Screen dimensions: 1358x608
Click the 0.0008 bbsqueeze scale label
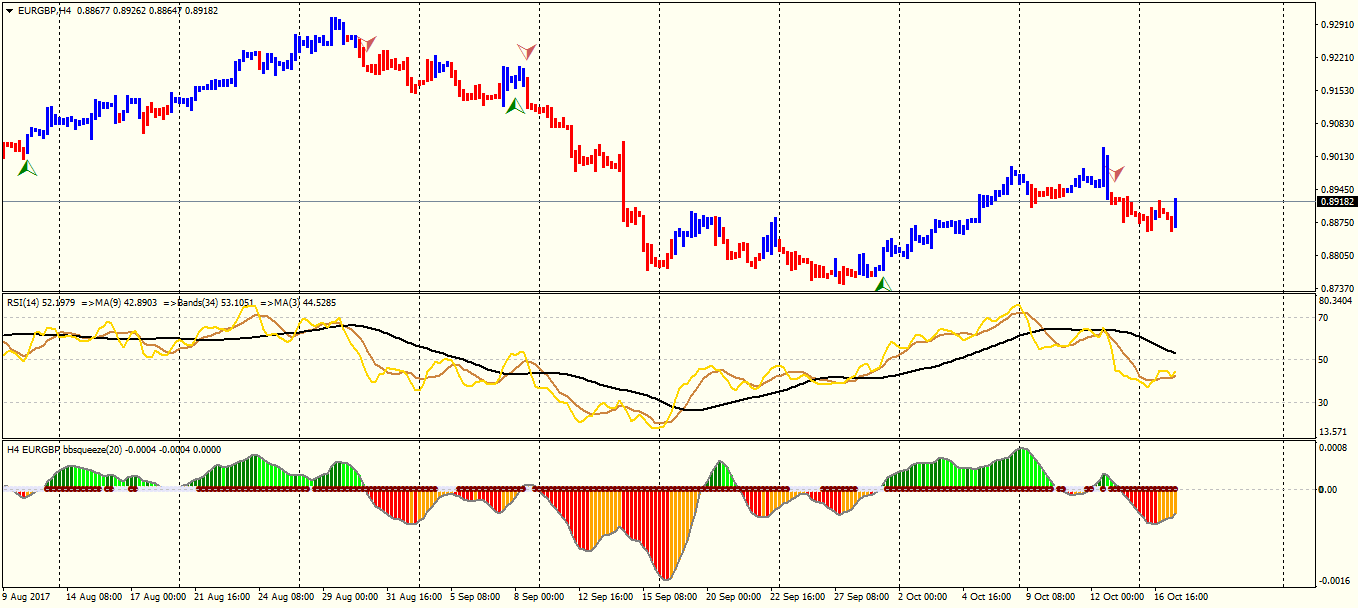point(1335,449)
